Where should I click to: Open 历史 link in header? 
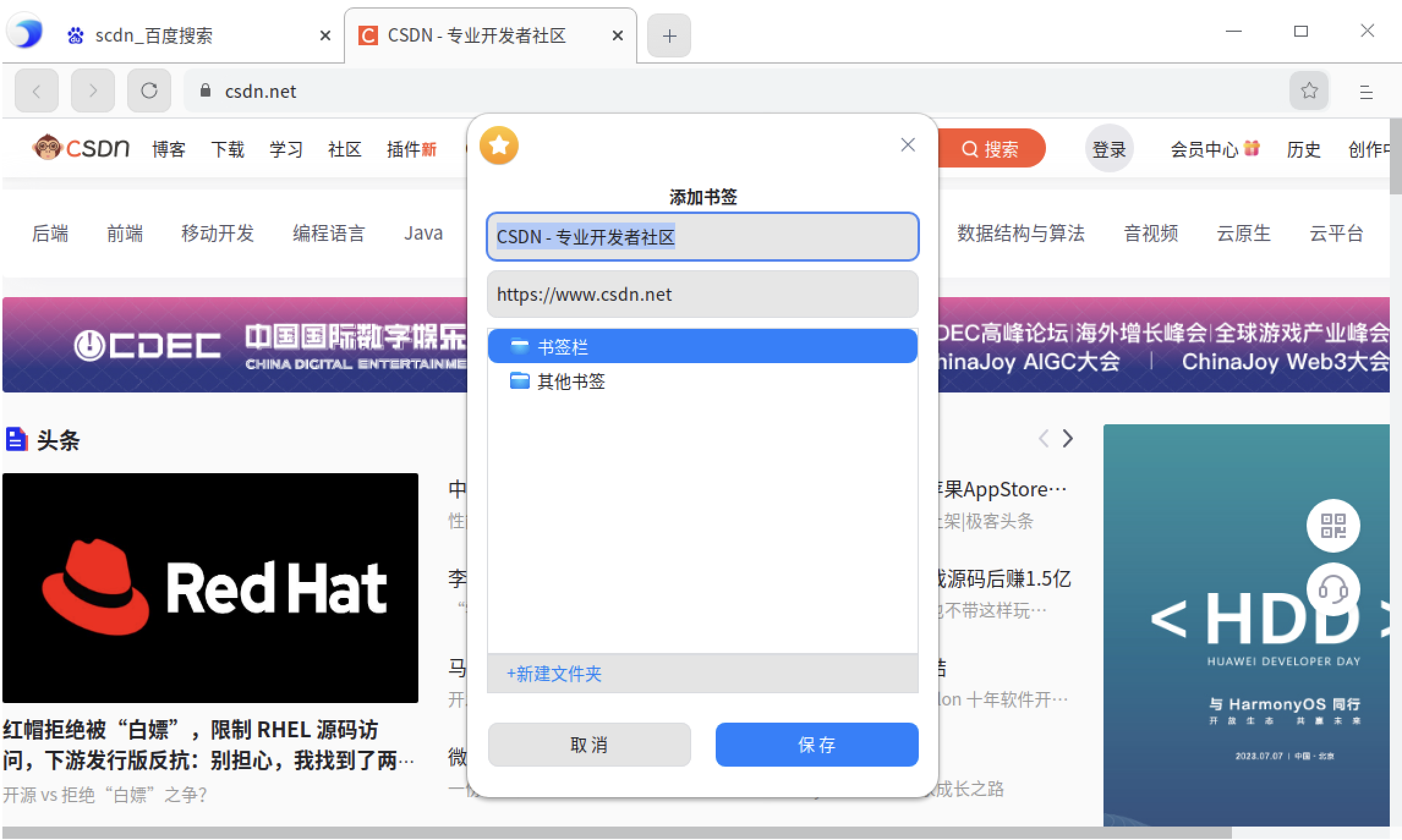pyautogui.click(x=1304, y=149)
